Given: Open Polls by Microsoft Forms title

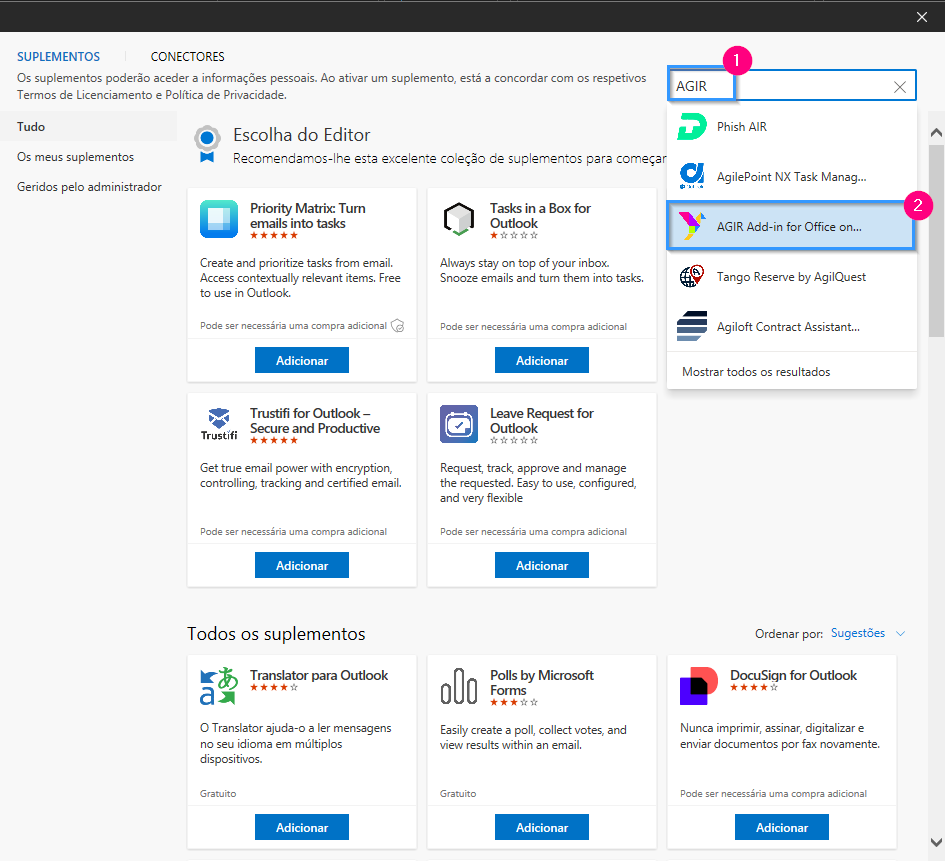Looking at the screenshot, I should 541,683.
